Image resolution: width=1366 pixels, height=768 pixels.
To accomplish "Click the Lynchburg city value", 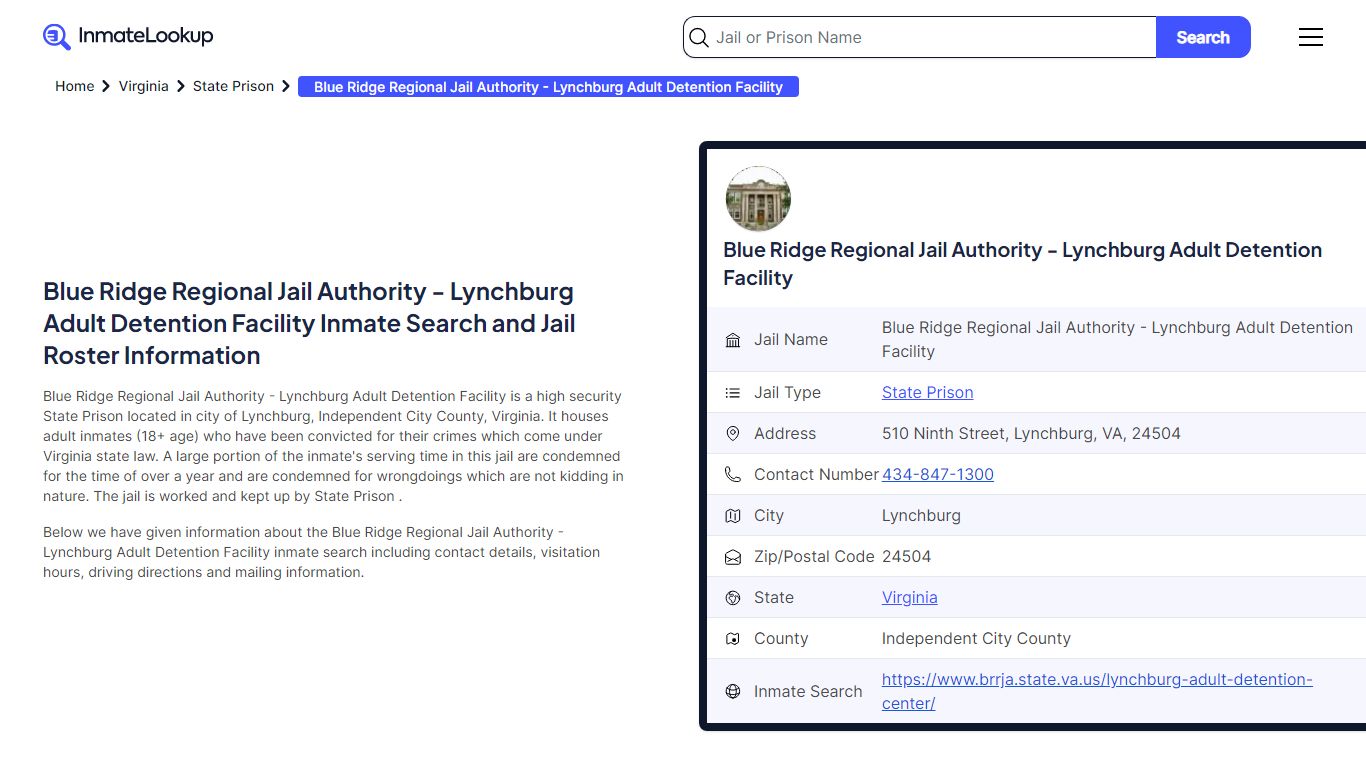I will point(921,516).
